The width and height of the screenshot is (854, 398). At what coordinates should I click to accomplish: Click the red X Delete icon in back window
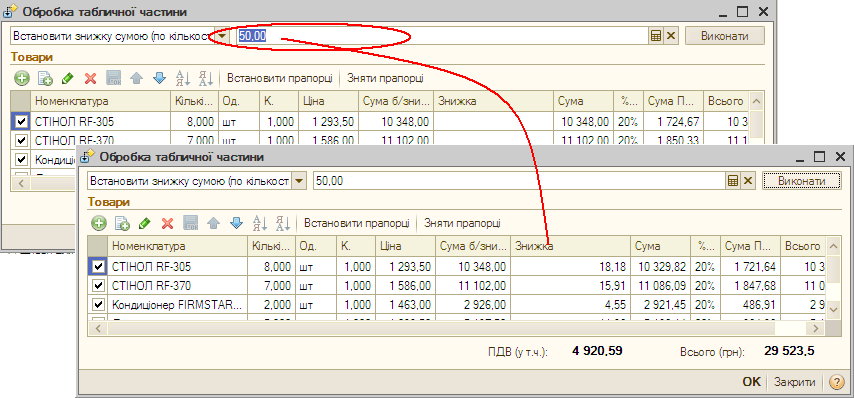click(x=90, y=78)
